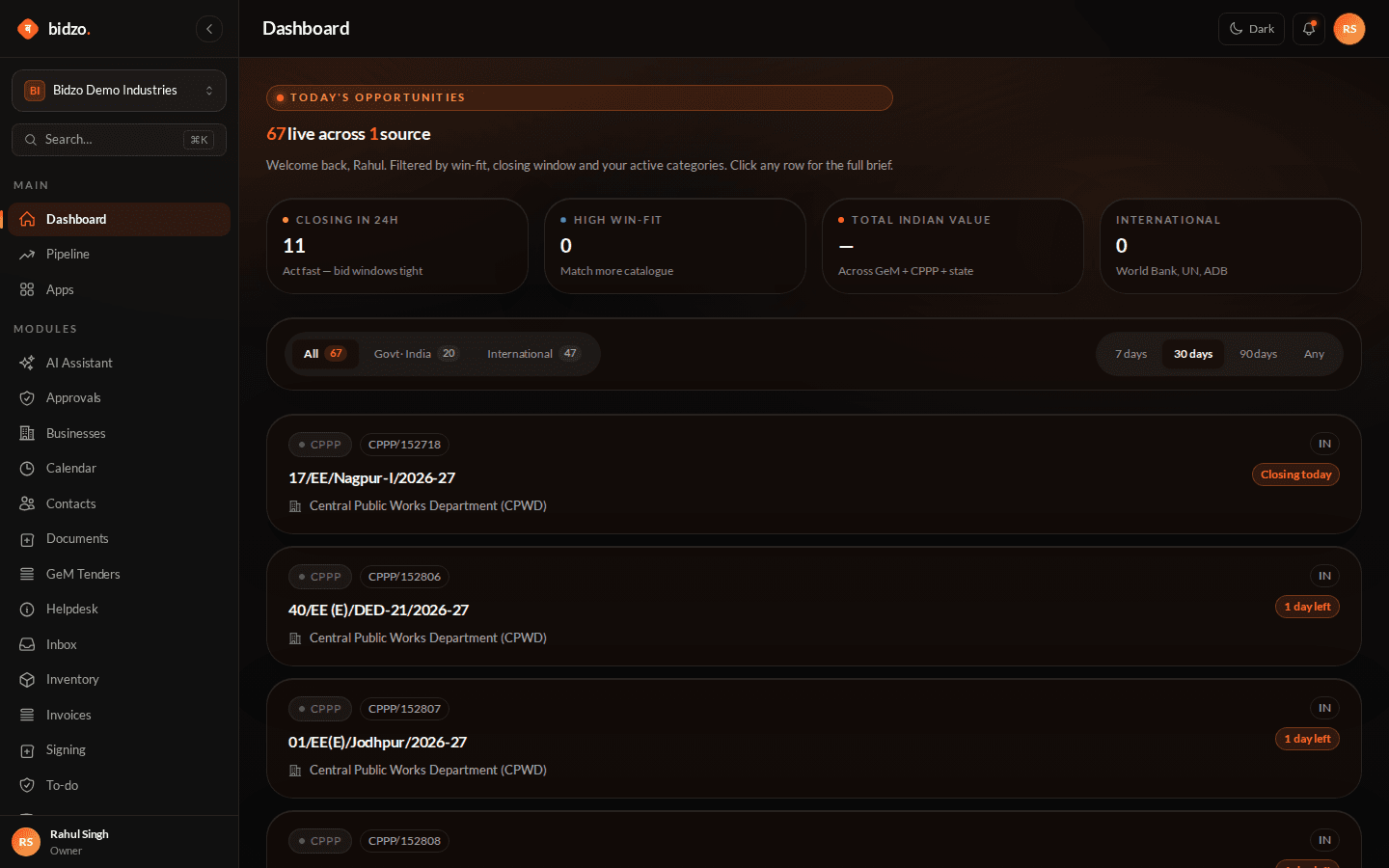Open the Apps page
This screenshot has height=868, width=1389.
tap(119, 289)
